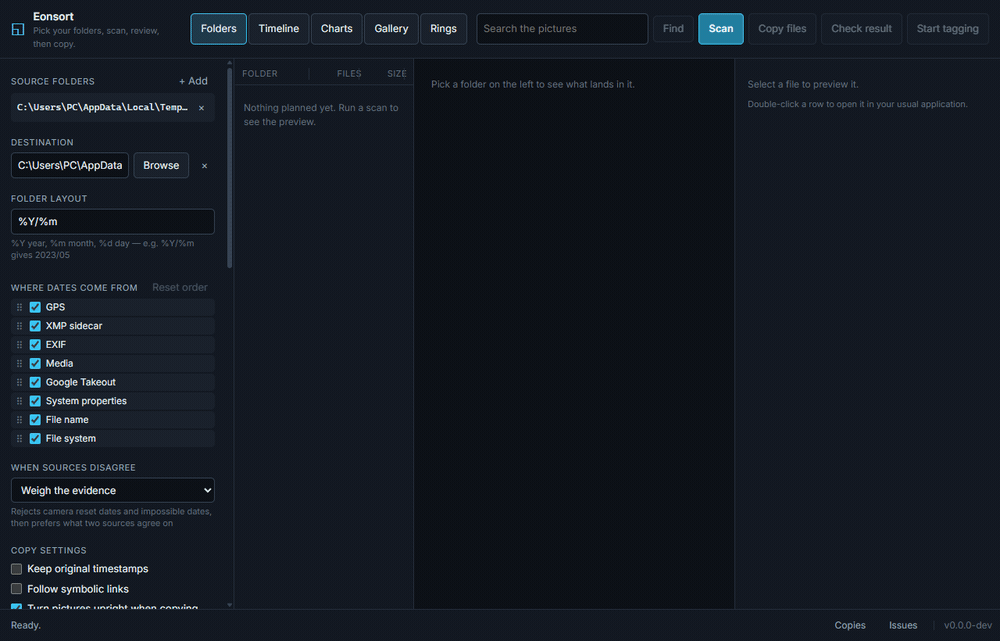Grab the drag handle for Google Takeout
This screenshot has height=641, width=1000.
tap(19, 383)
